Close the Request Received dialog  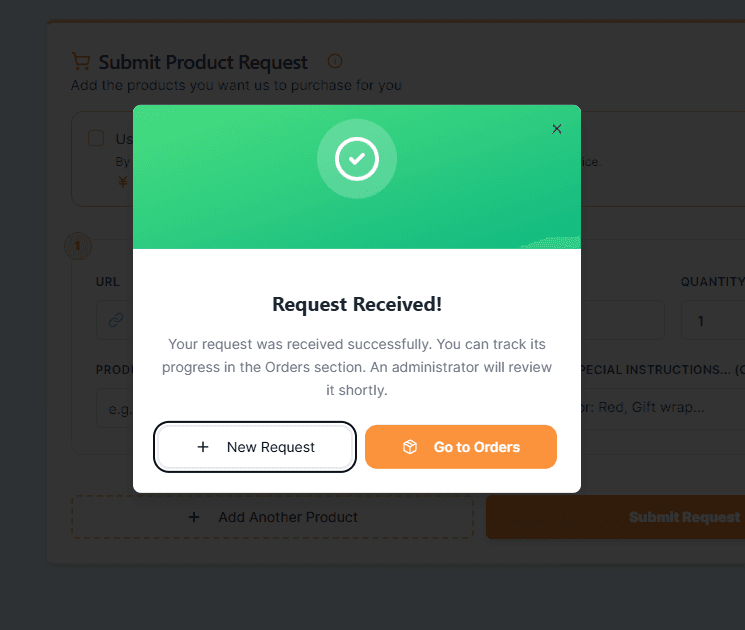pyautogui.click(x=557, y=129)
